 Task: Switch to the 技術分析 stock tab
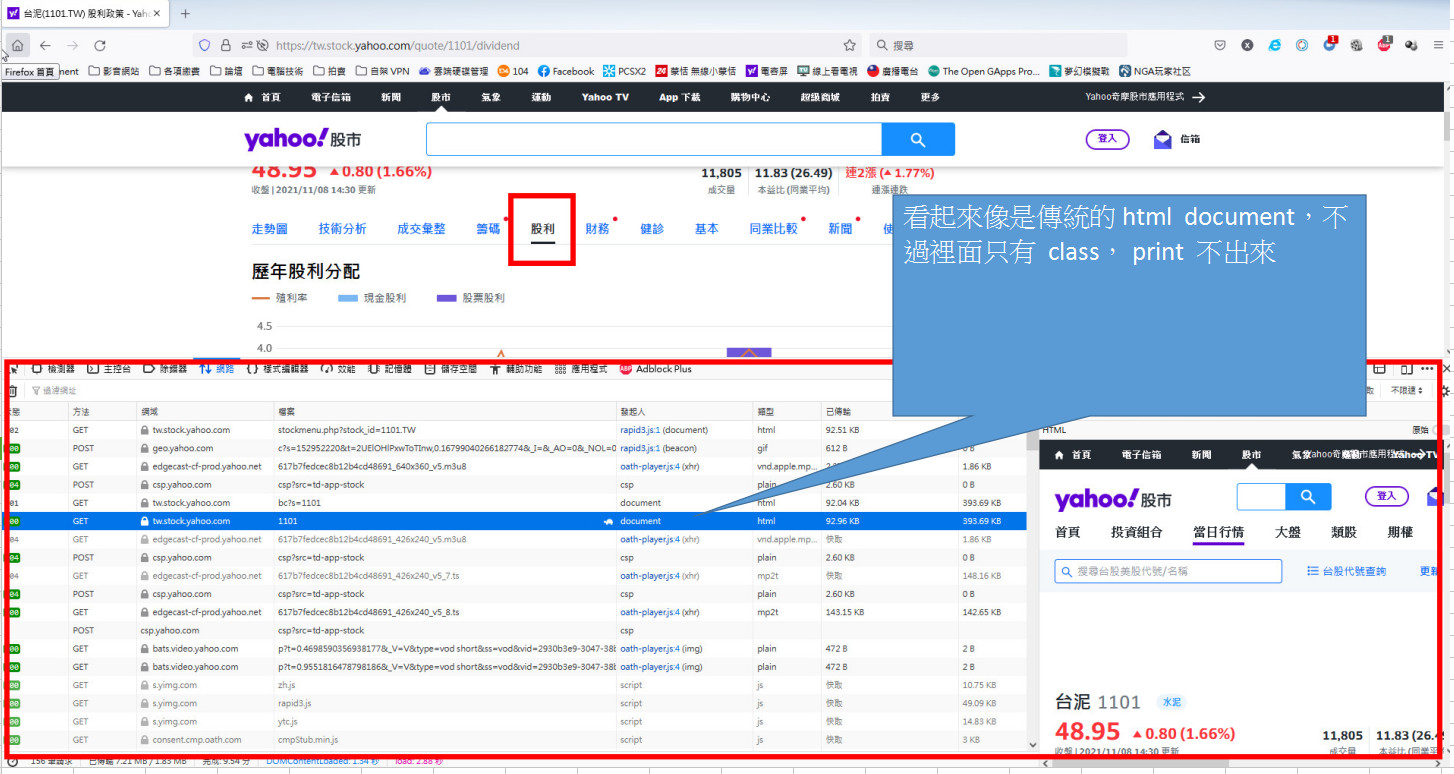[x=343, y=229]
